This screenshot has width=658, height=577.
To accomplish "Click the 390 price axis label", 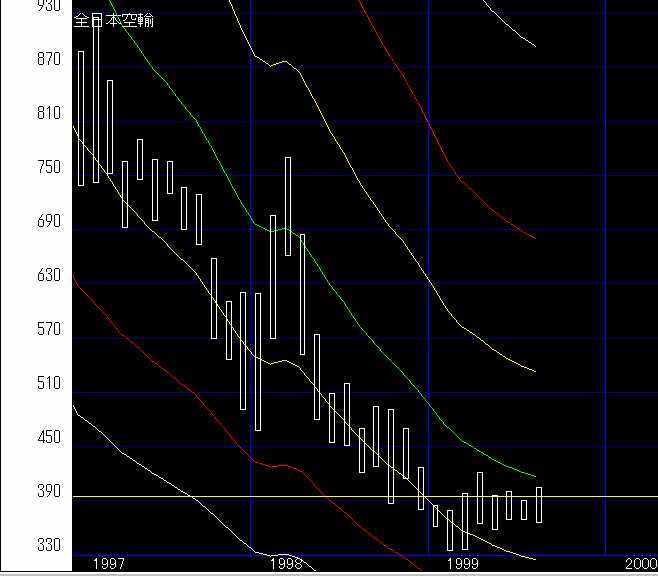I will [x=47, y=492].
